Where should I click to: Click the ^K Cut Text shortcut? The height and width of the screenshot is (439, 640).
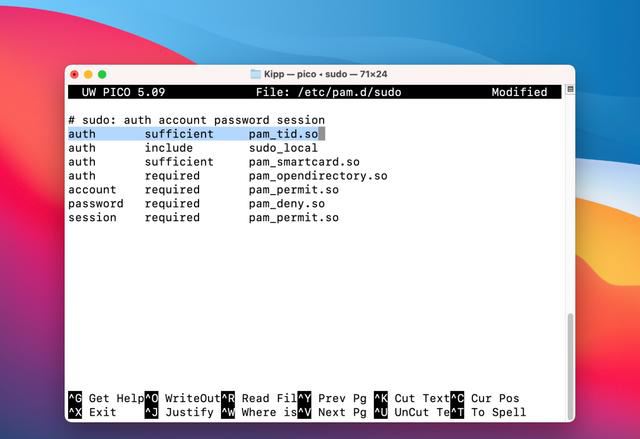coord(411,398)
